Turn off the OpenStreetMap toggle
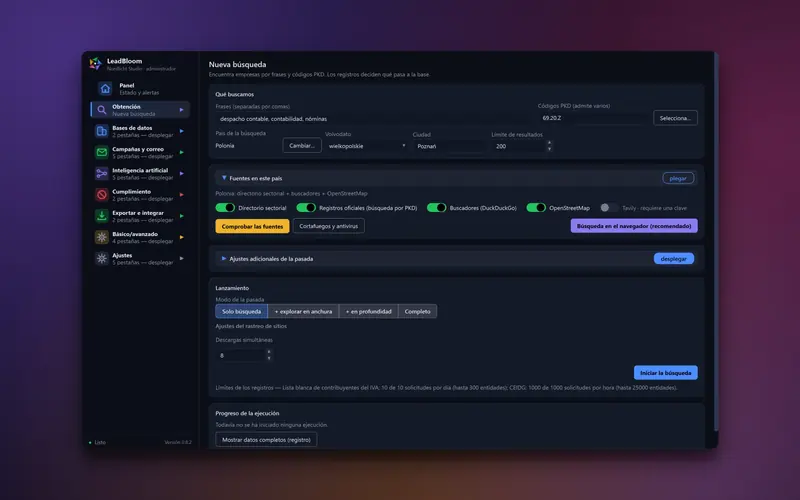The width and height of the screenshot is (800, 500). 536,208
